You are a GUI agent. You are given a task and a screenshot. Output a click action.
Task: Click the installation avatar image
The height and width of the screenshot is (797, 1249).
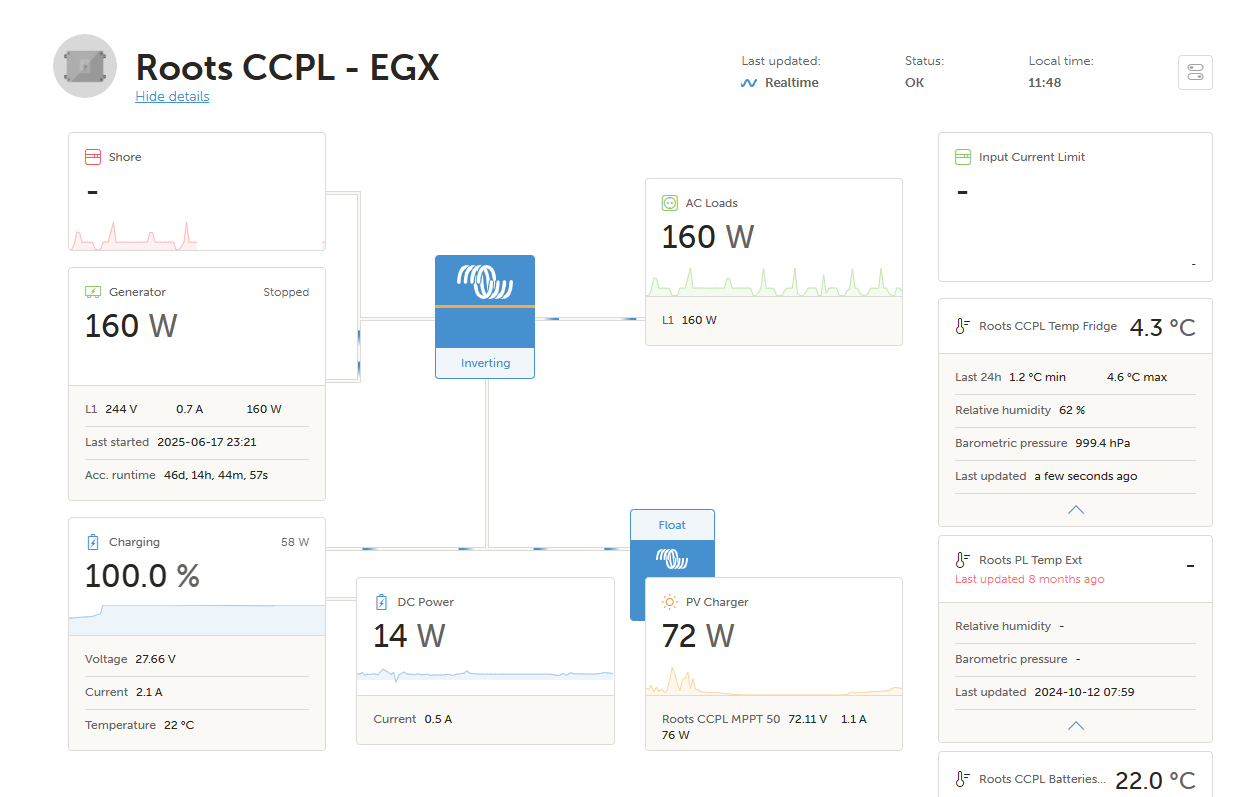pos(85,66)
